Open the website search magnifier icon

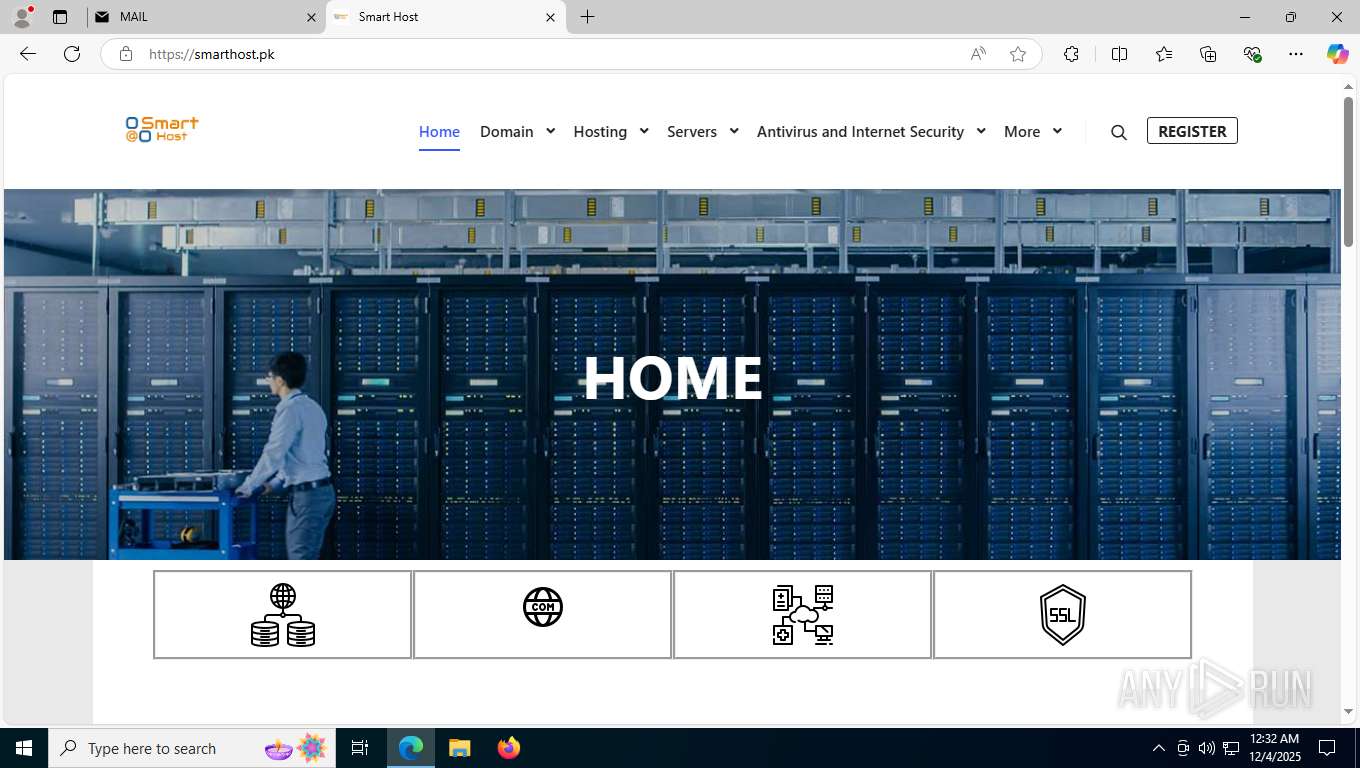1119,132
